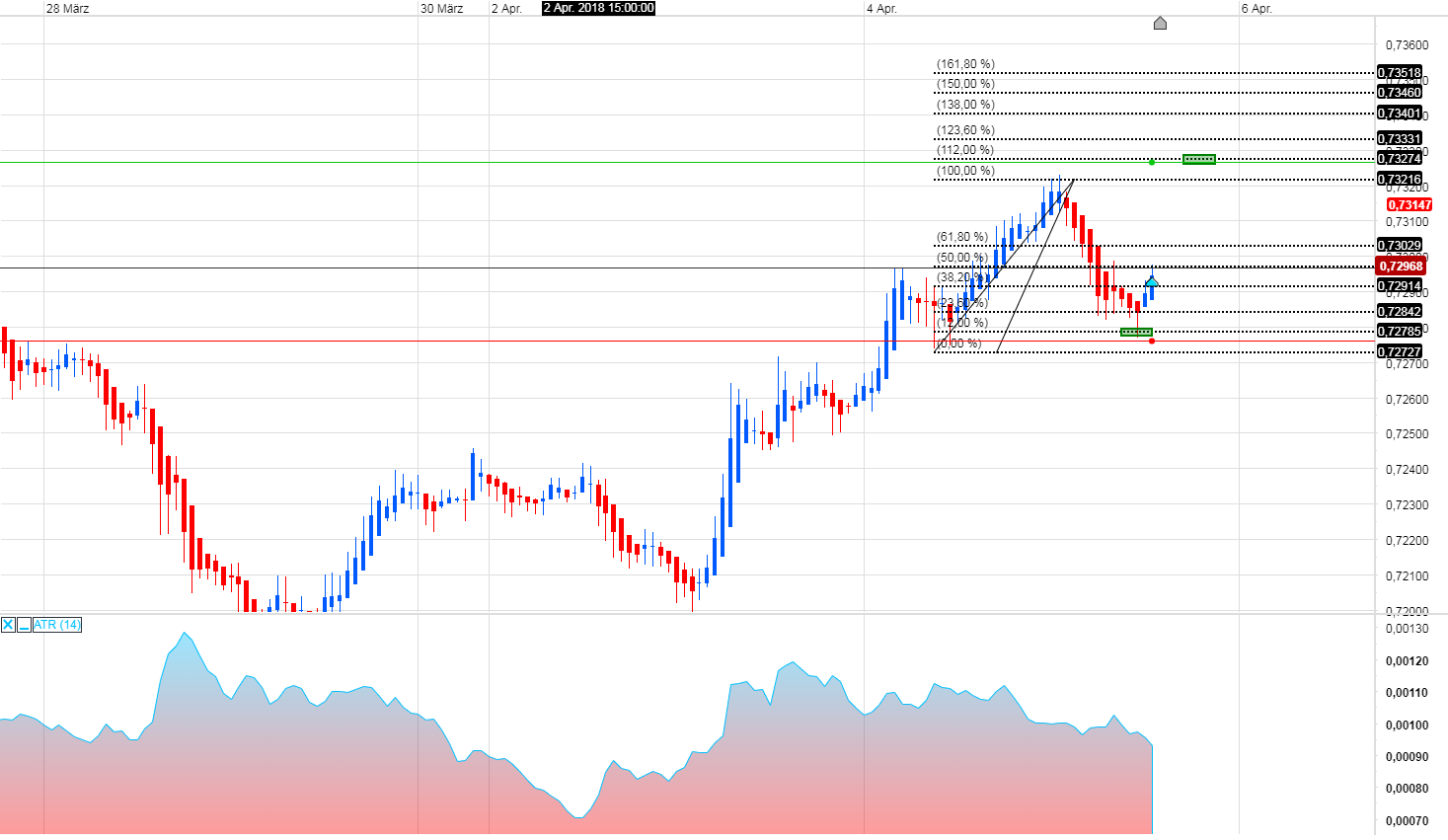
Task: Click the 4 Apr. date on time axis
Action: click(x=881, y=9)
